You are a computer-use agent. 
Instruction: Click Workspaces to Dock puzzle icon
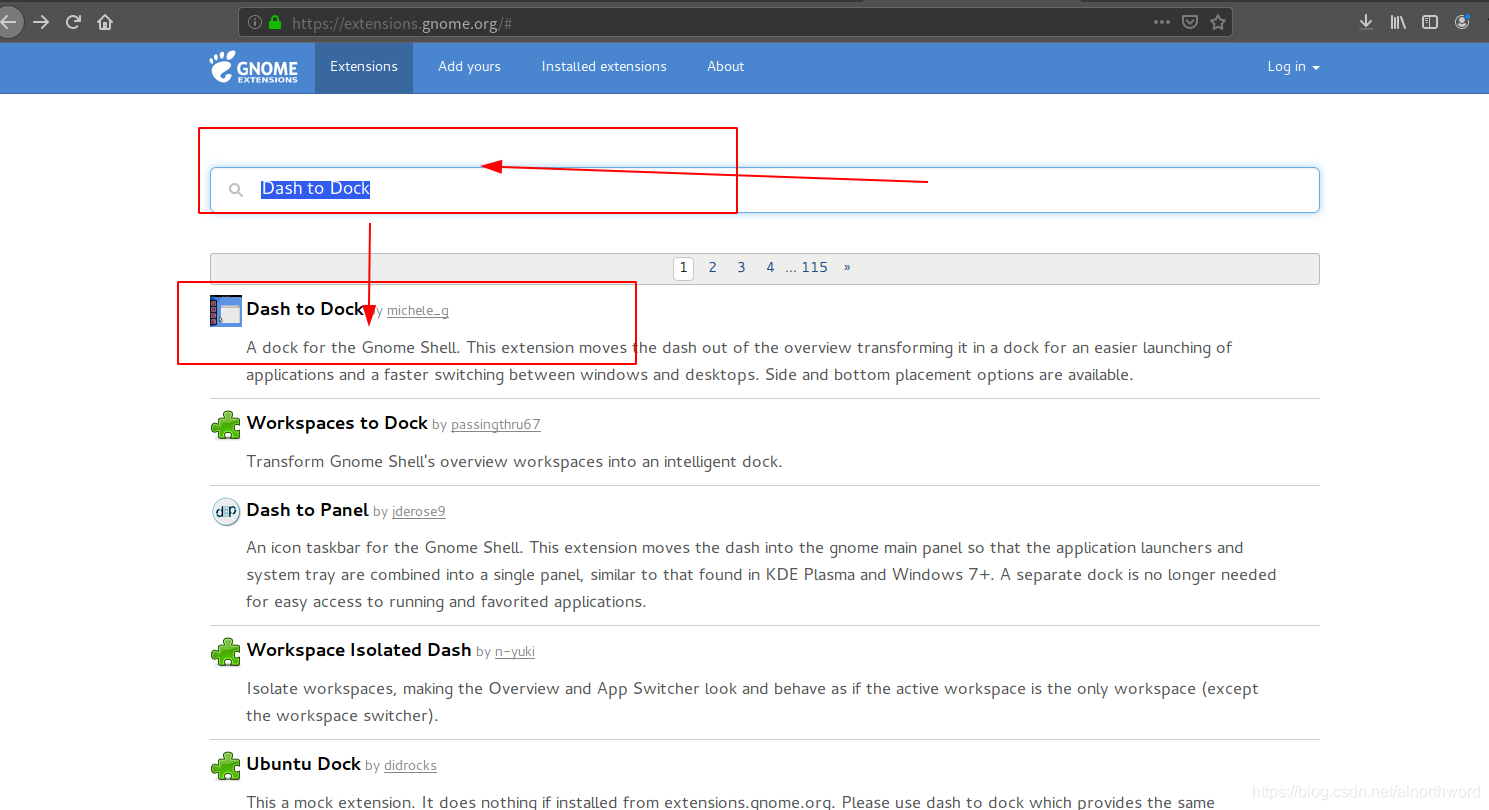click(226, 424)
